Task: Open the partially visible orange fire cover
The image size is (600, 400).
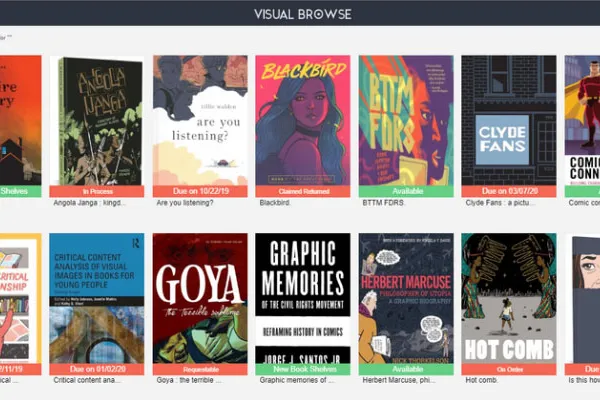Action: click(x=21, y=121)
